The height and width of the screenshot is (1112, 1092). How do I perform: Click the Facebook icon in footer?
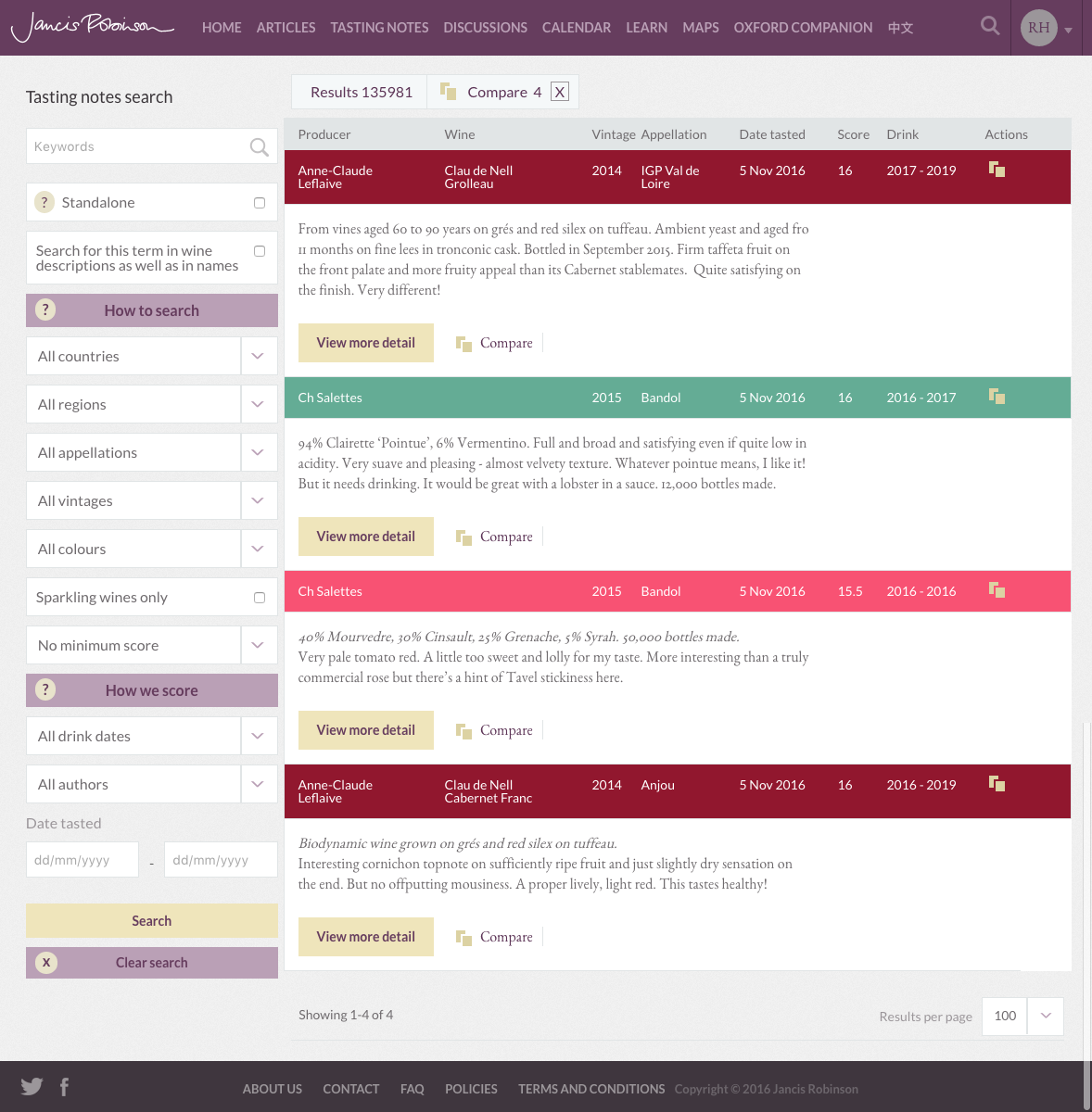(x=64, y=1086)
